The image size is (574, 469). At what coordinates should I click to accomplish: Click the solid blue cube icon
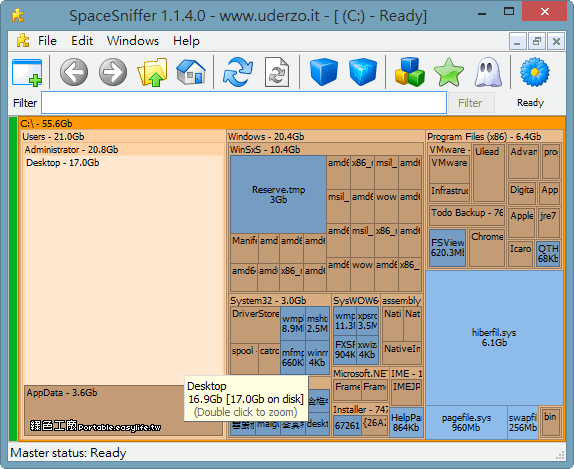coord(324,72)
